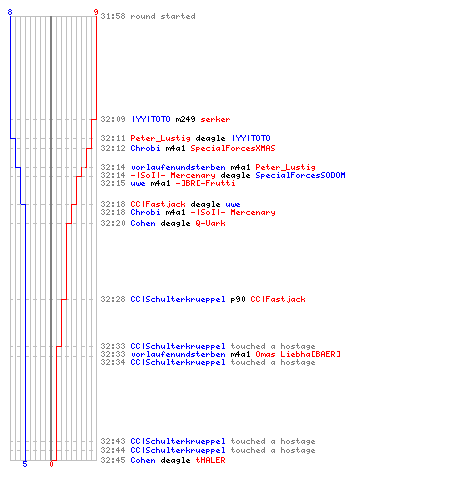Click the 32:28 timestamp
This screenshot has height=500, width=450.
click(x=113, y=299)
